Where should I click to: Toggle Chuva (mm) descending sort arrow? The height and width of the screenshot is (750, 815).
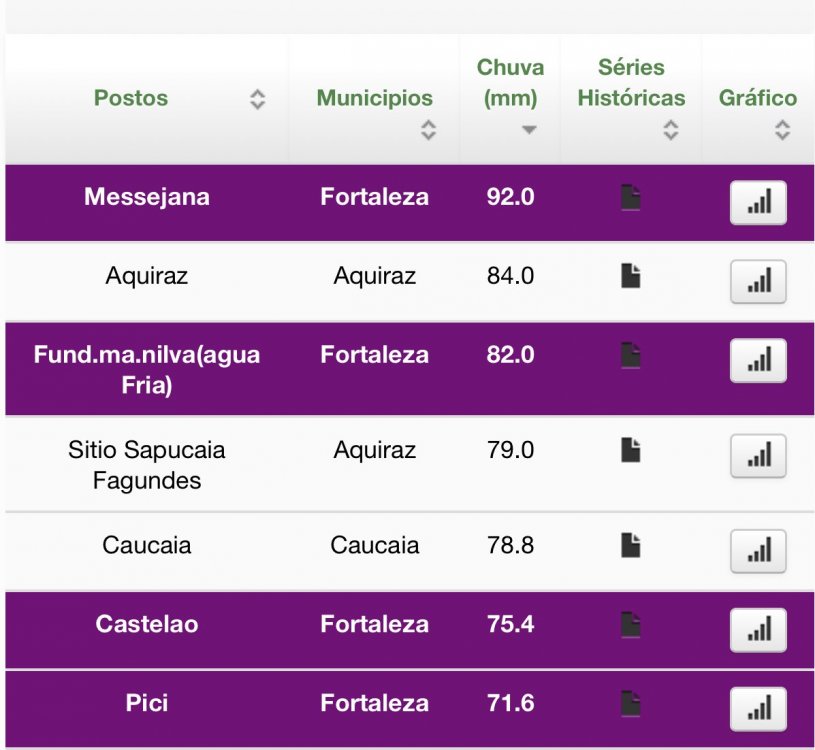(529, 130)
